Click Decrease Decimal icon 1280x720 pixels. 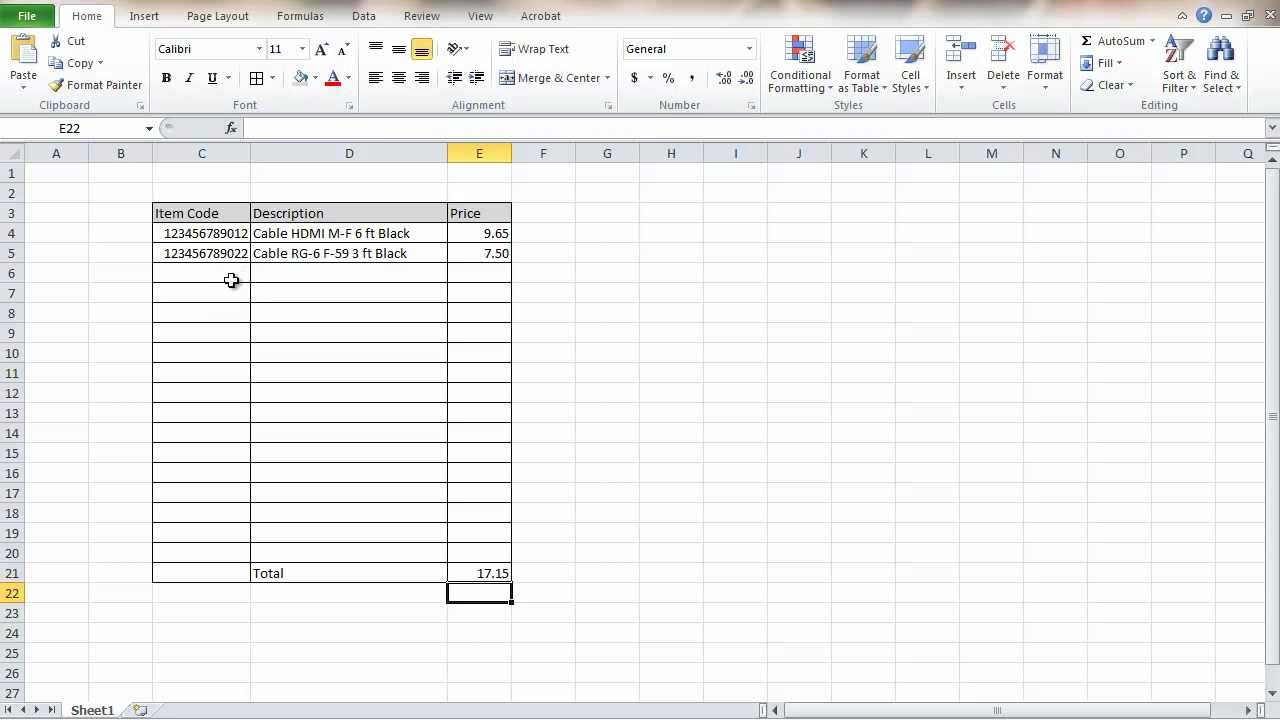click(x=747, y=78)
